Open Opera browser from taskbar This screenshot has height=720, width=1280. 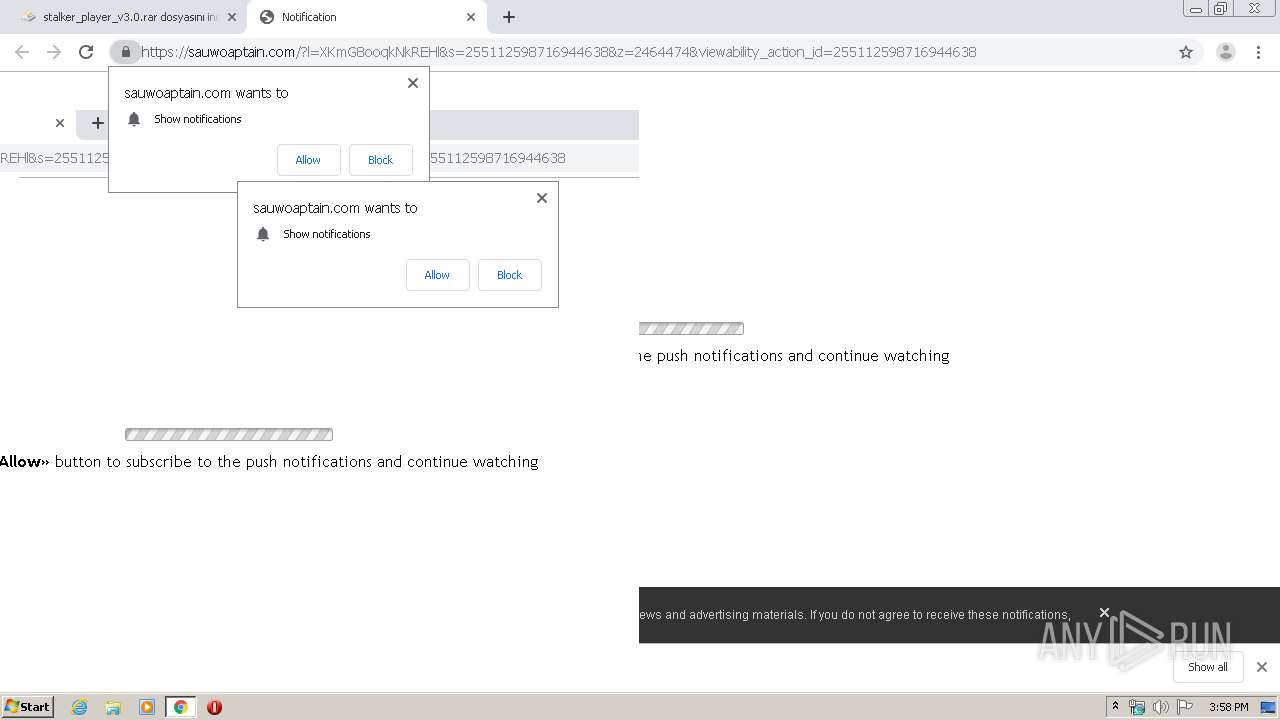[214, 707]
